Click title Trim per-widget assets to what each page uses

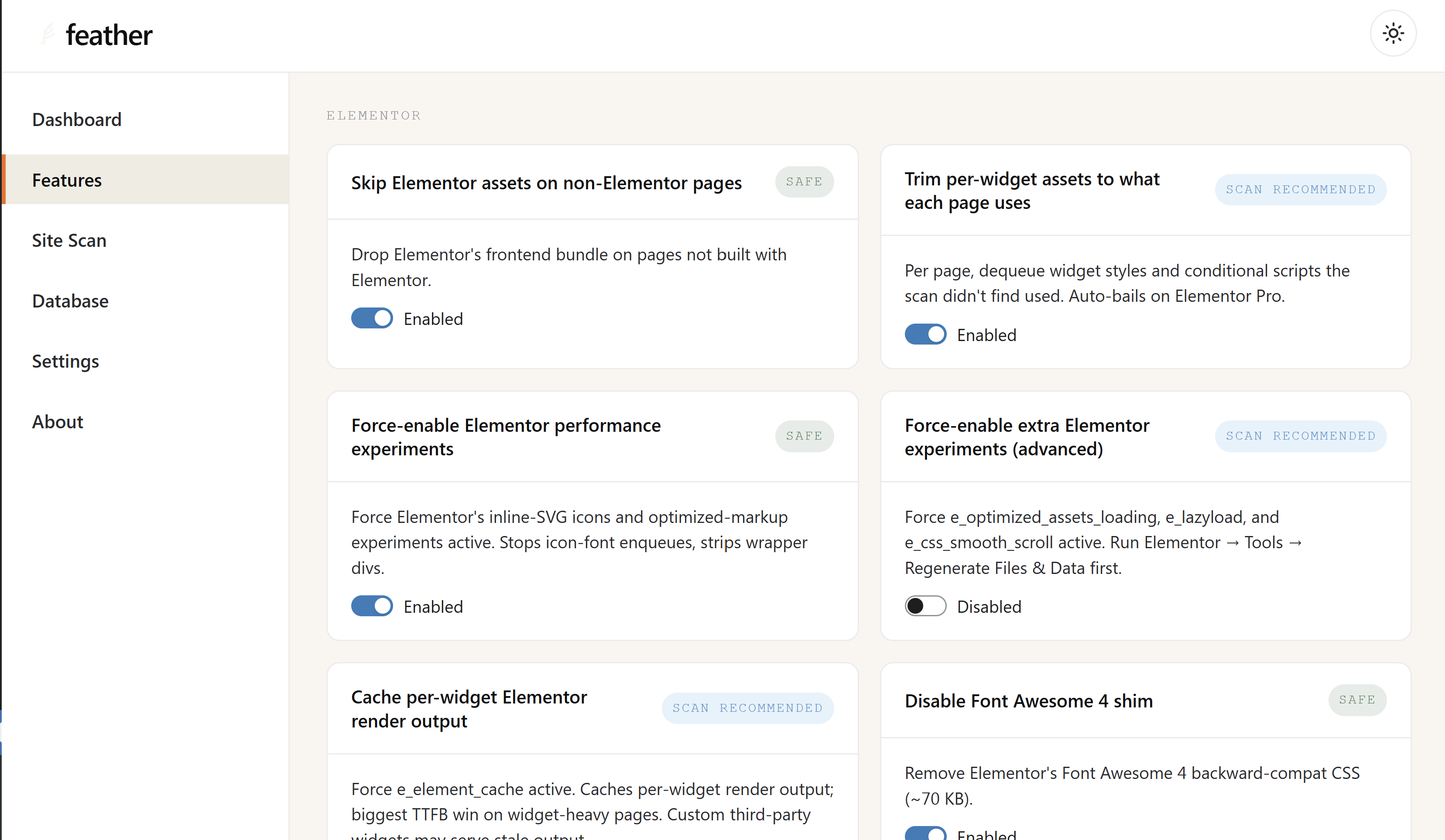1032,190
